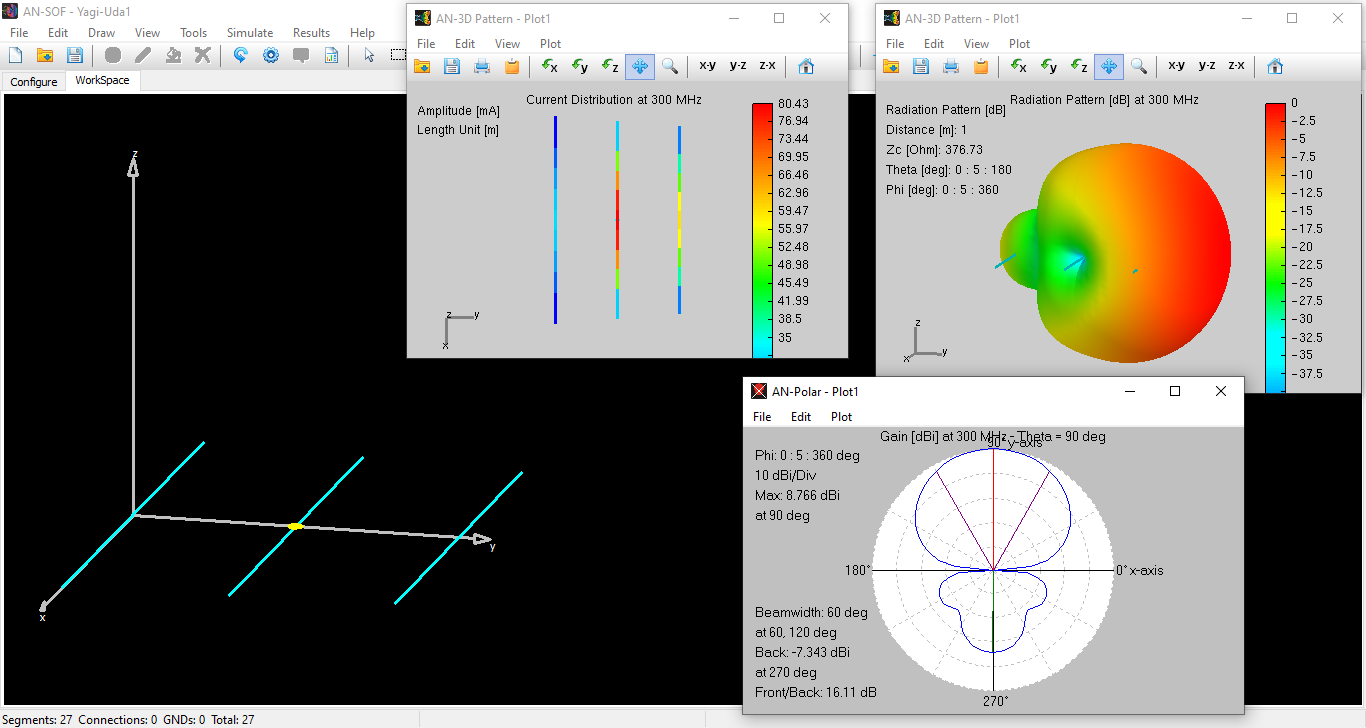
Task: Open Plot menu in AN-Polar window
Action: [841, 417]
